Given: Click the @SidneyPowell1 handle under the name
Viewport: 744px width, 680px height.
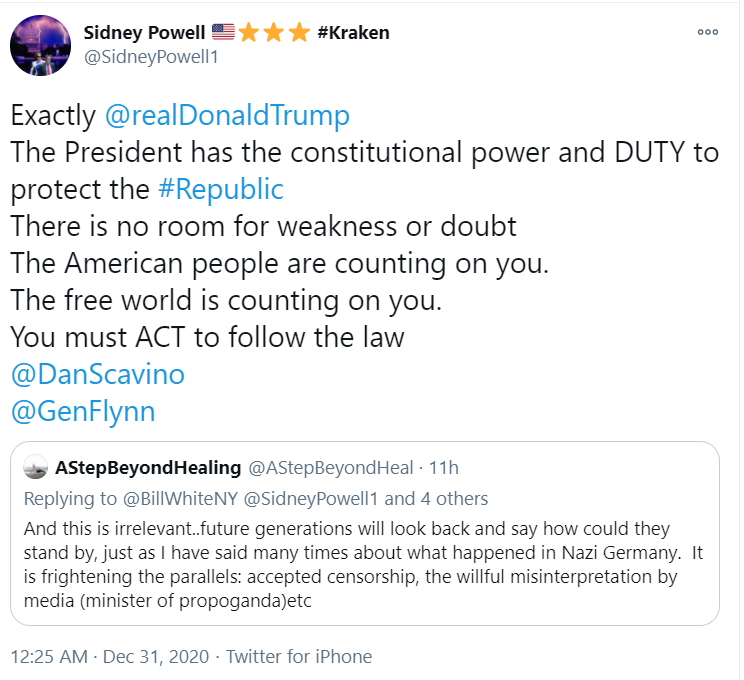Looking at the screenshot, I should click(150, 57).
